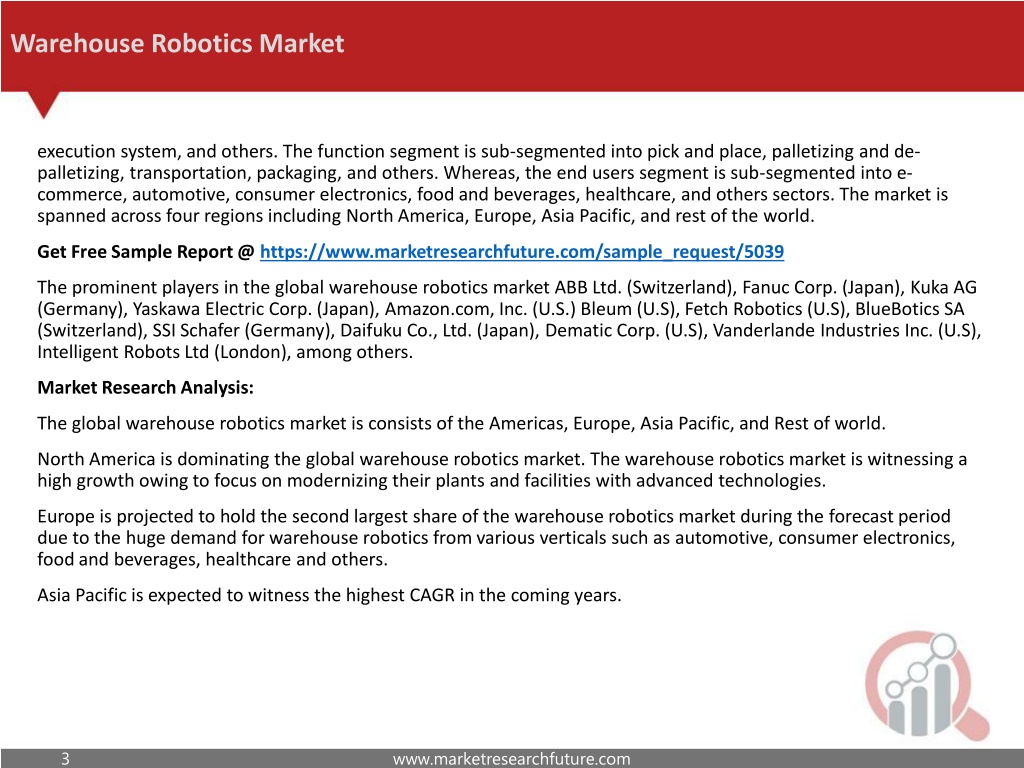Select the Market Research Analysis heading
This screenshot has height=768, width=1024.
[146, 388]
